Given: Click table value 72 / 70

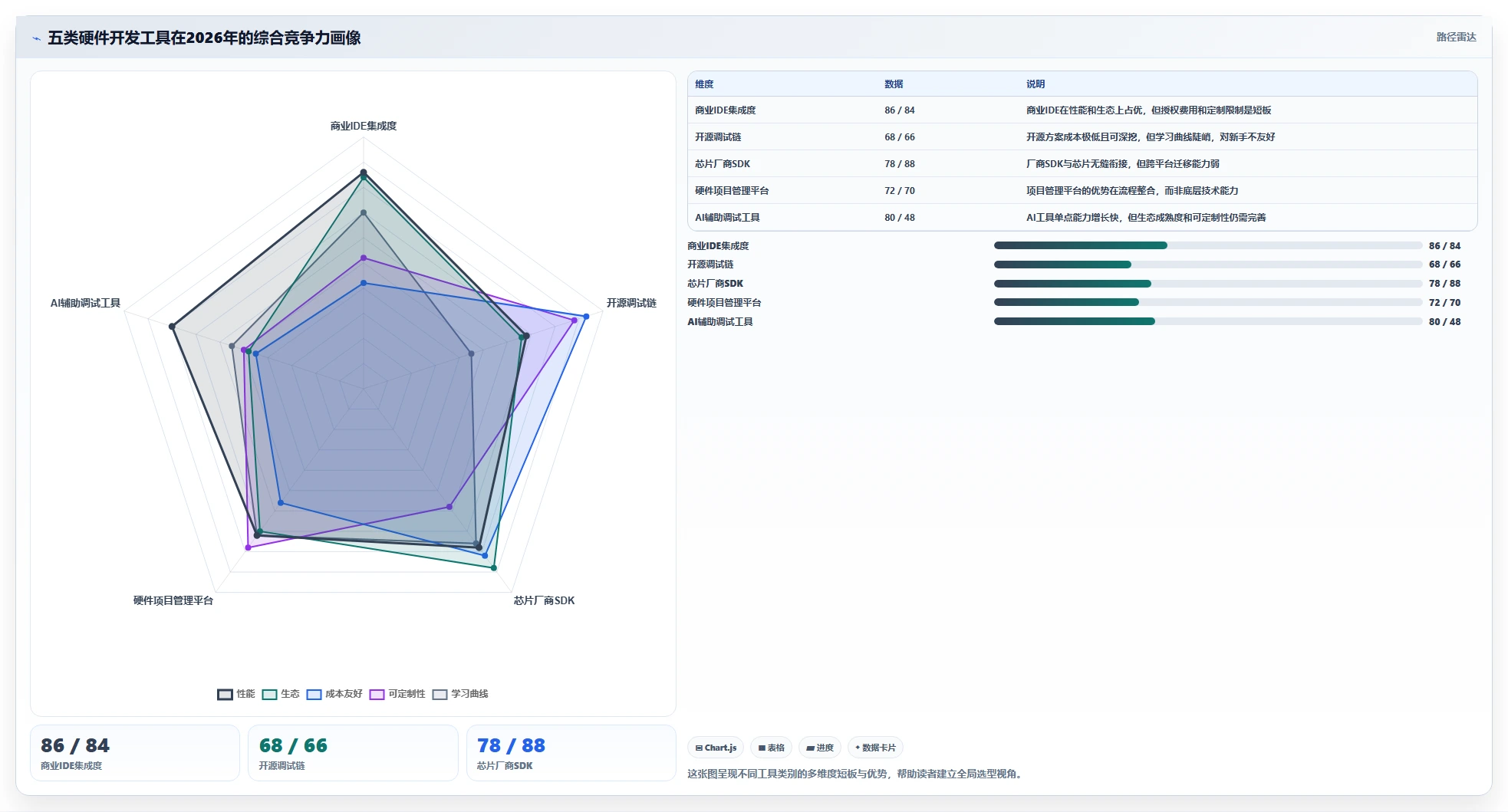Looking at the screenshot, I should (900, 191).
